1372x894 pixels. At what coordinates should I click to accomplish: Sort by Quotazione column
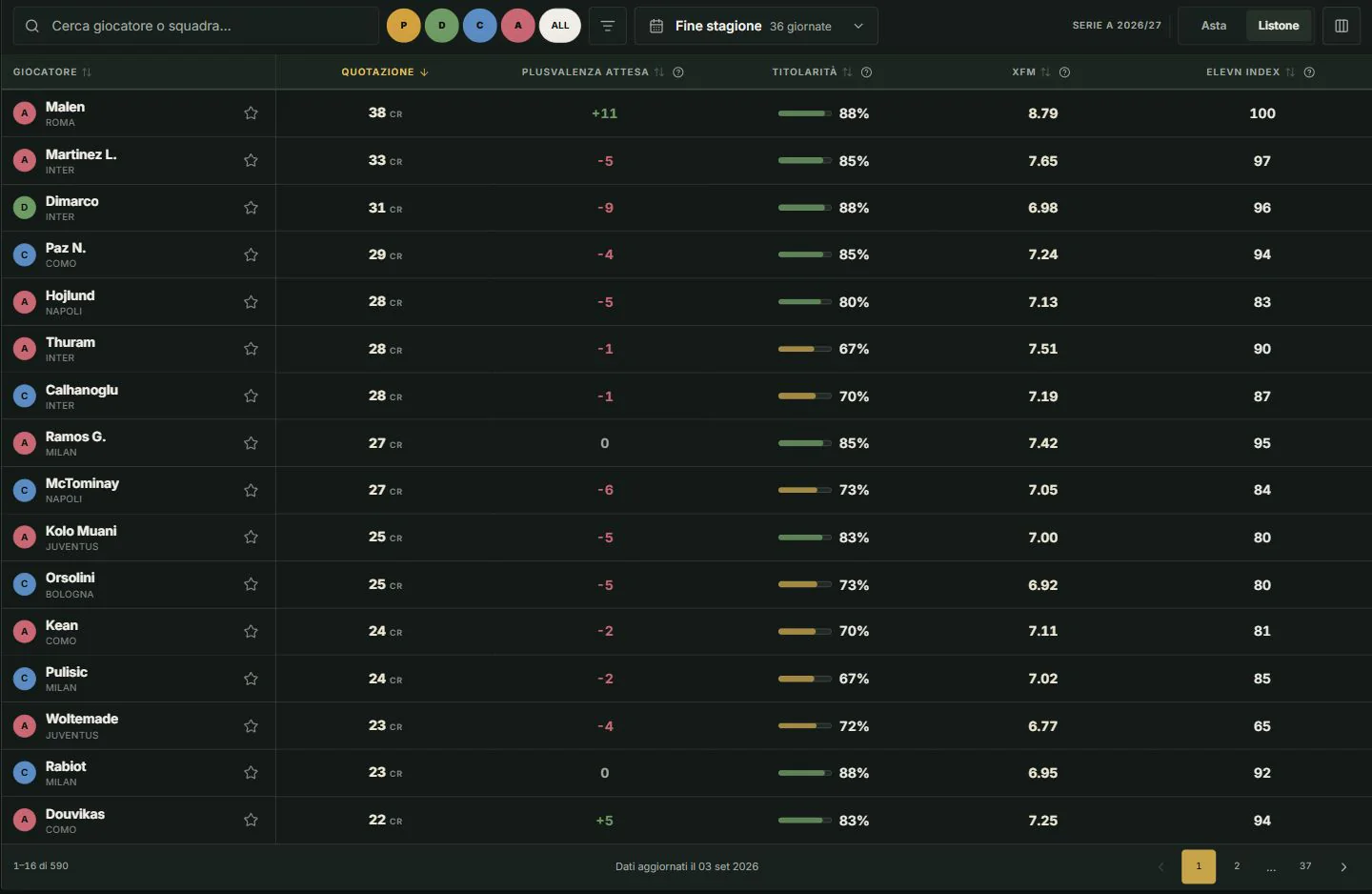coord(385,72)
